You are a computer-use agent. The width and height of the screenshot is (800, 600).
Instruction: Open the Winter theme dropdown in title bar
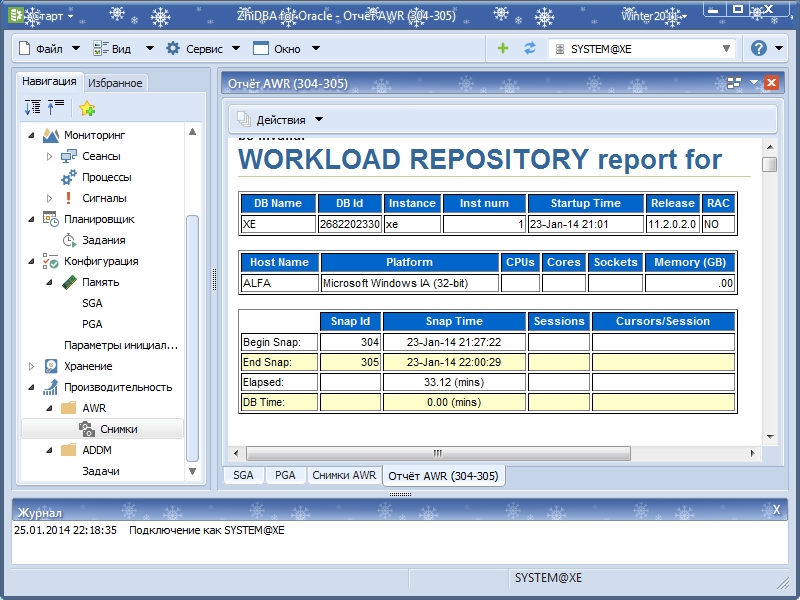click(654, 16)
